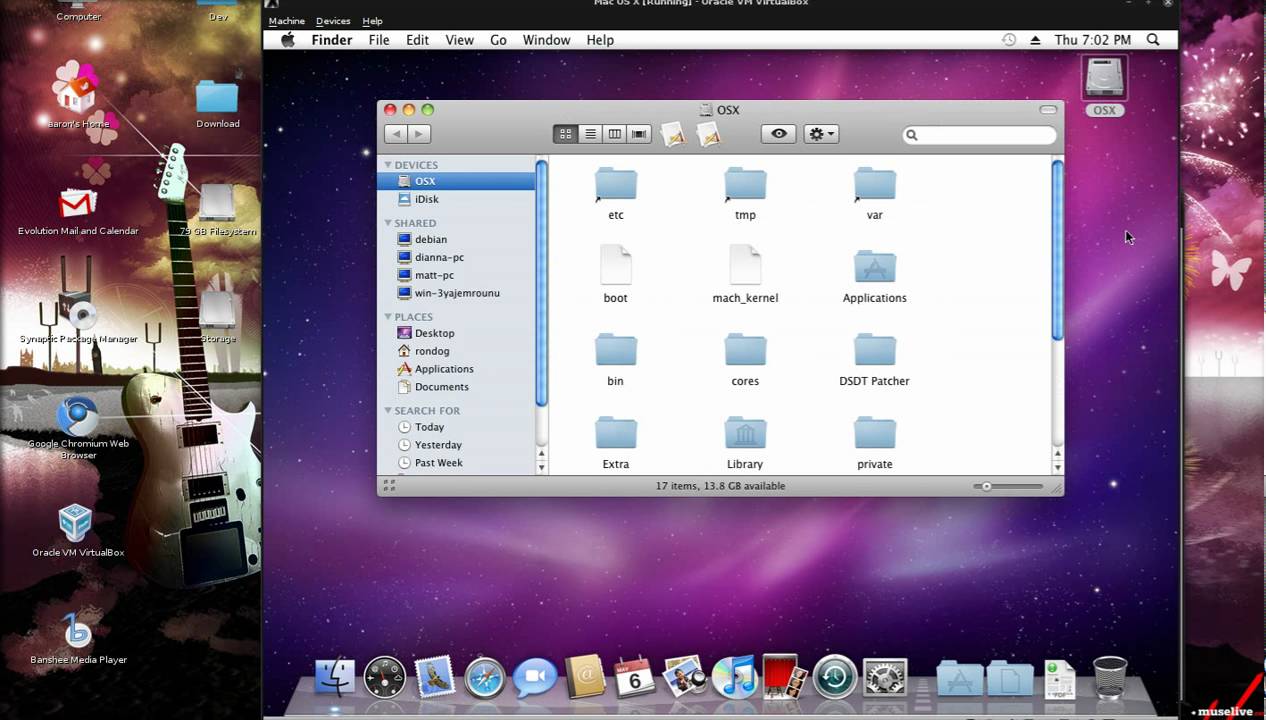
Task: Select debian shared computer
Action: click(455, 239)
